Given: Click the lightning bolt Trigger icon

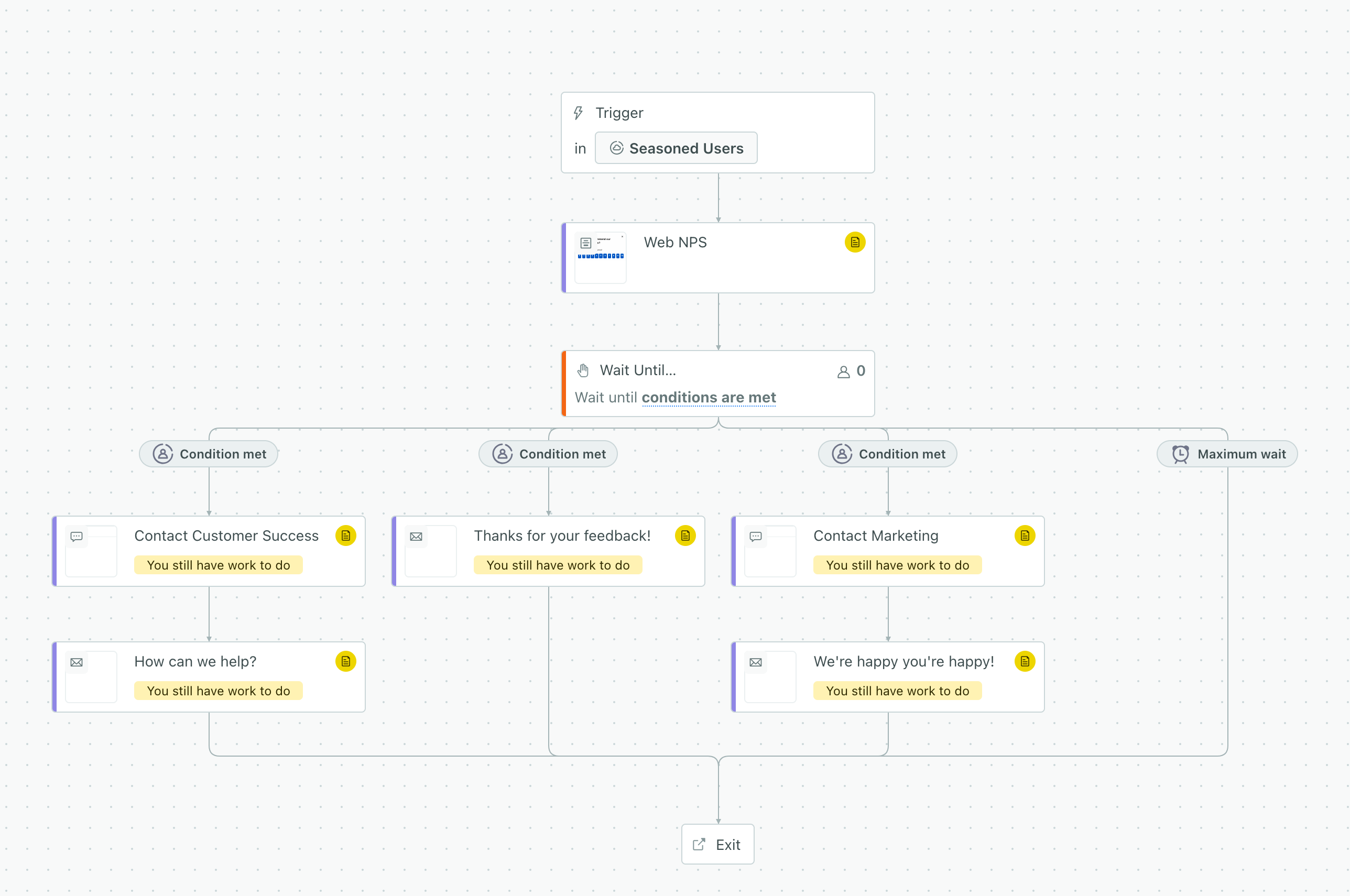Looking at the screenshot, I should pos(579,113).
